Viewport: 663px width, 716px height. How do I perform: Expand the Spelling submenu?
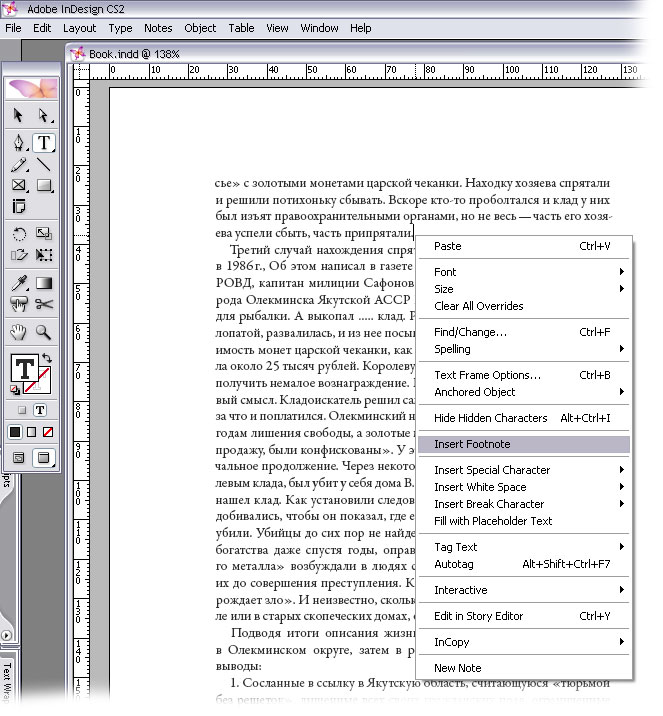click(524, 349)
